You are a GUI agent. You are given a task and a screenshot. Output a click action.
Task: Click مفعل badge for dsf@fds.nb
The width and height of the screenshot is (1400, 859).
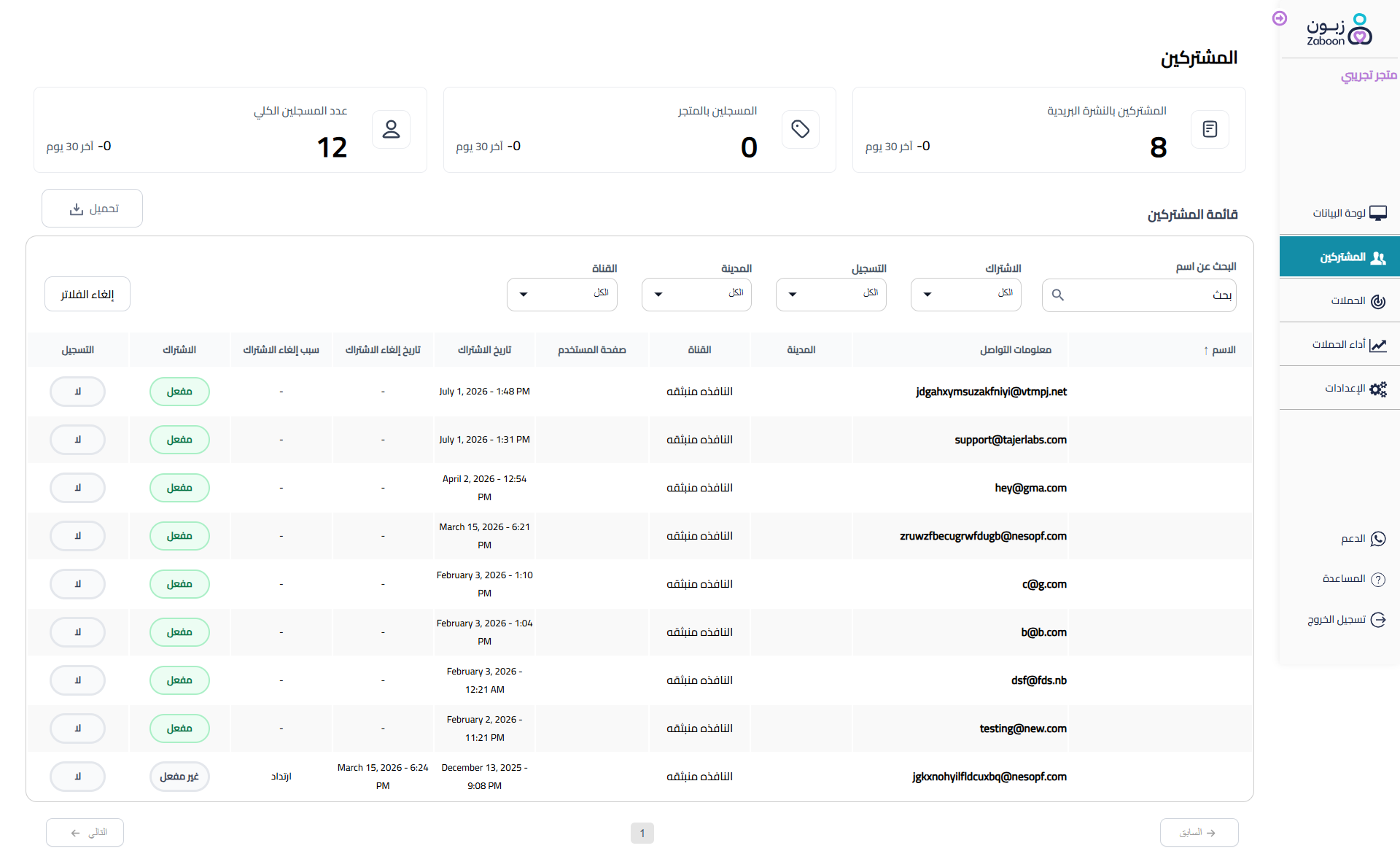click(179, 680)
